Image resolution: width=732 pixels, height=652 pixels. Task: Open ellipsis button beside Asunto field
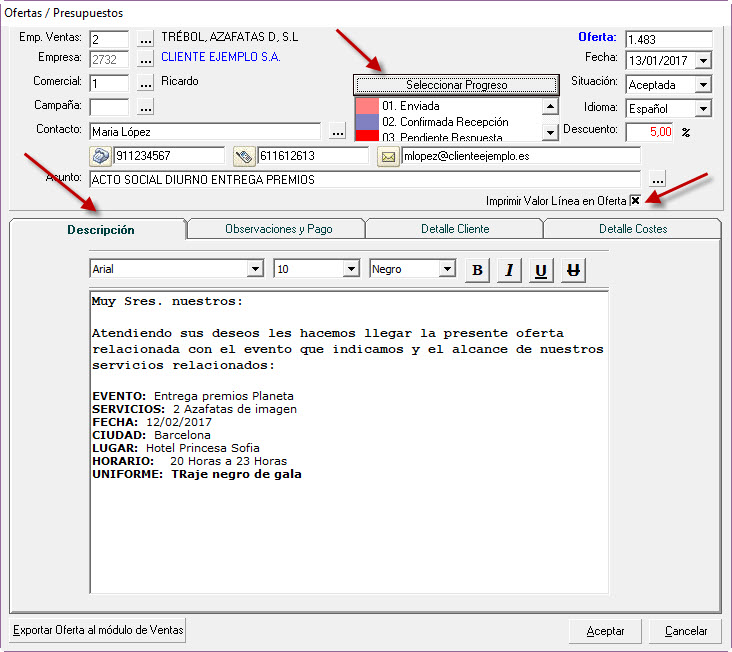657,179
